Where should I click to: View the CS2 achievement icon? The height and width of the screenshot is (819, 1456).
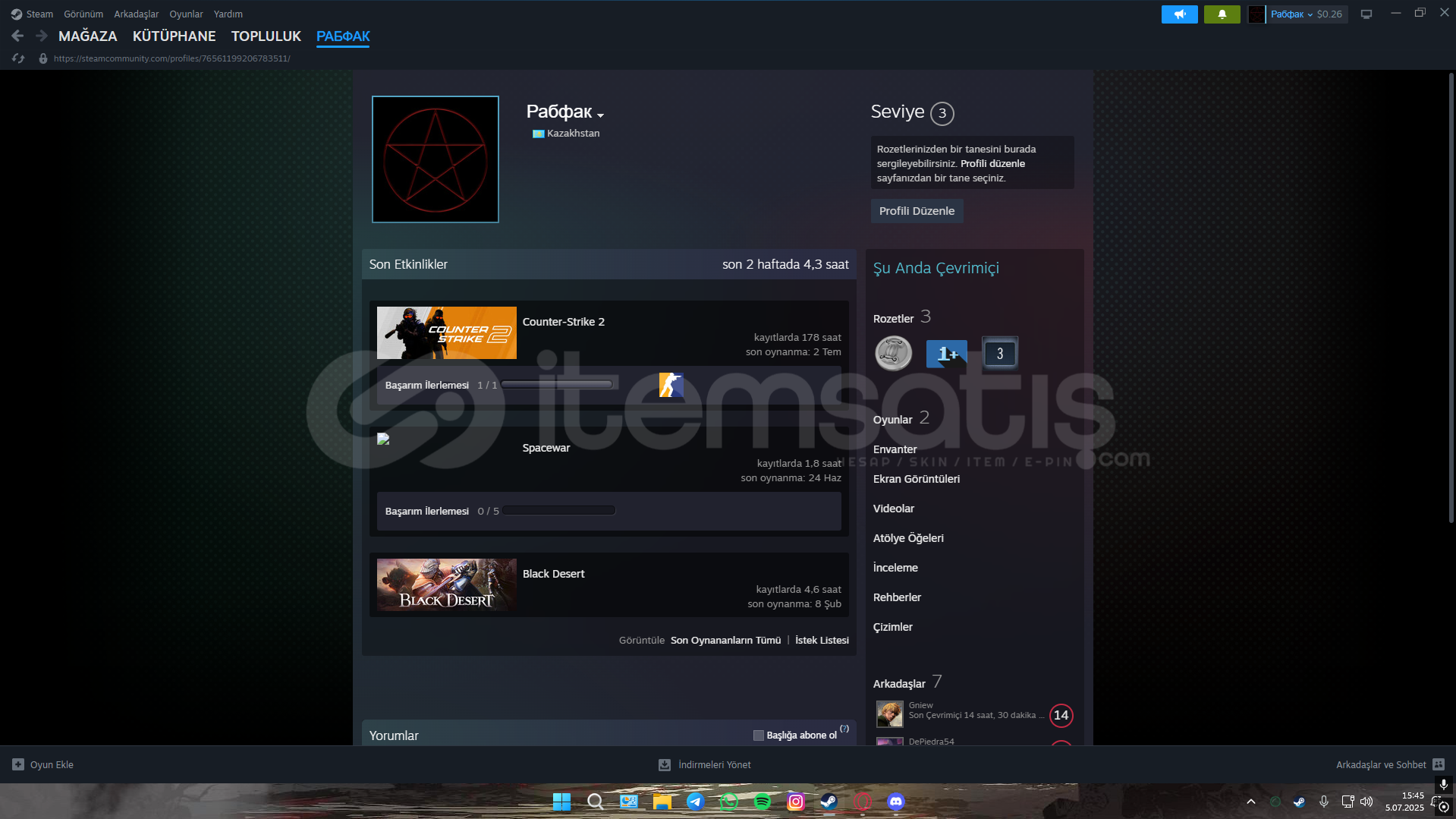[671, 385]
